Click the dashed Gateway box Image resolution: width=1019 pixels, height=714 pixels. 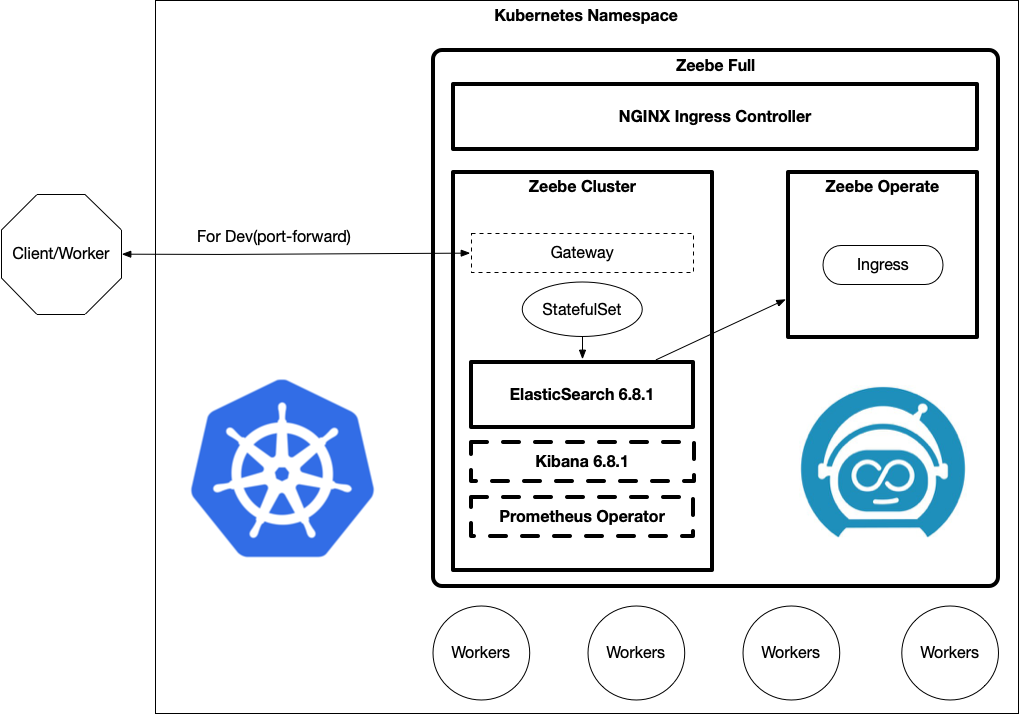(x=582, y=253)
